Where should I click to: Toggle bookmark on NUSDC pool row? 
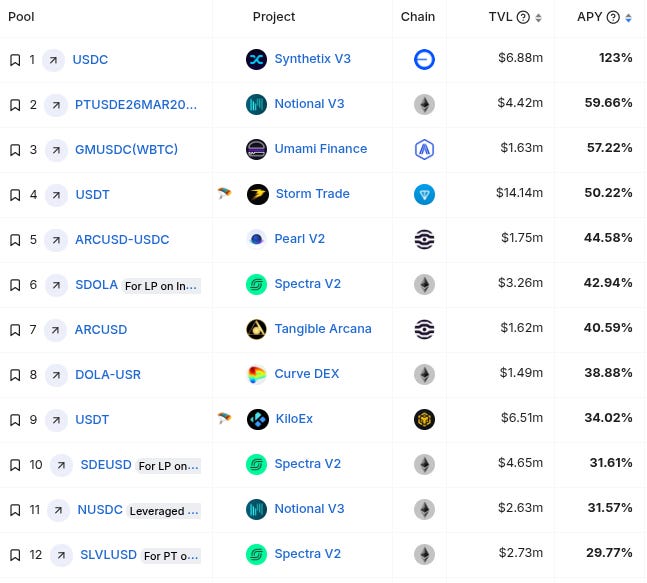click(x=15, y=510)
